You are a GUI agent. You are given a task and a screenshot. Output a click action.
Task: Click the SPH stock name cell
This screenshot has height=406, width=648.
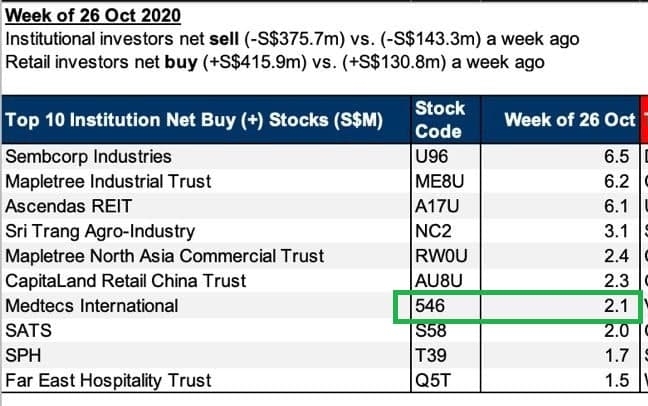[24, 355]
